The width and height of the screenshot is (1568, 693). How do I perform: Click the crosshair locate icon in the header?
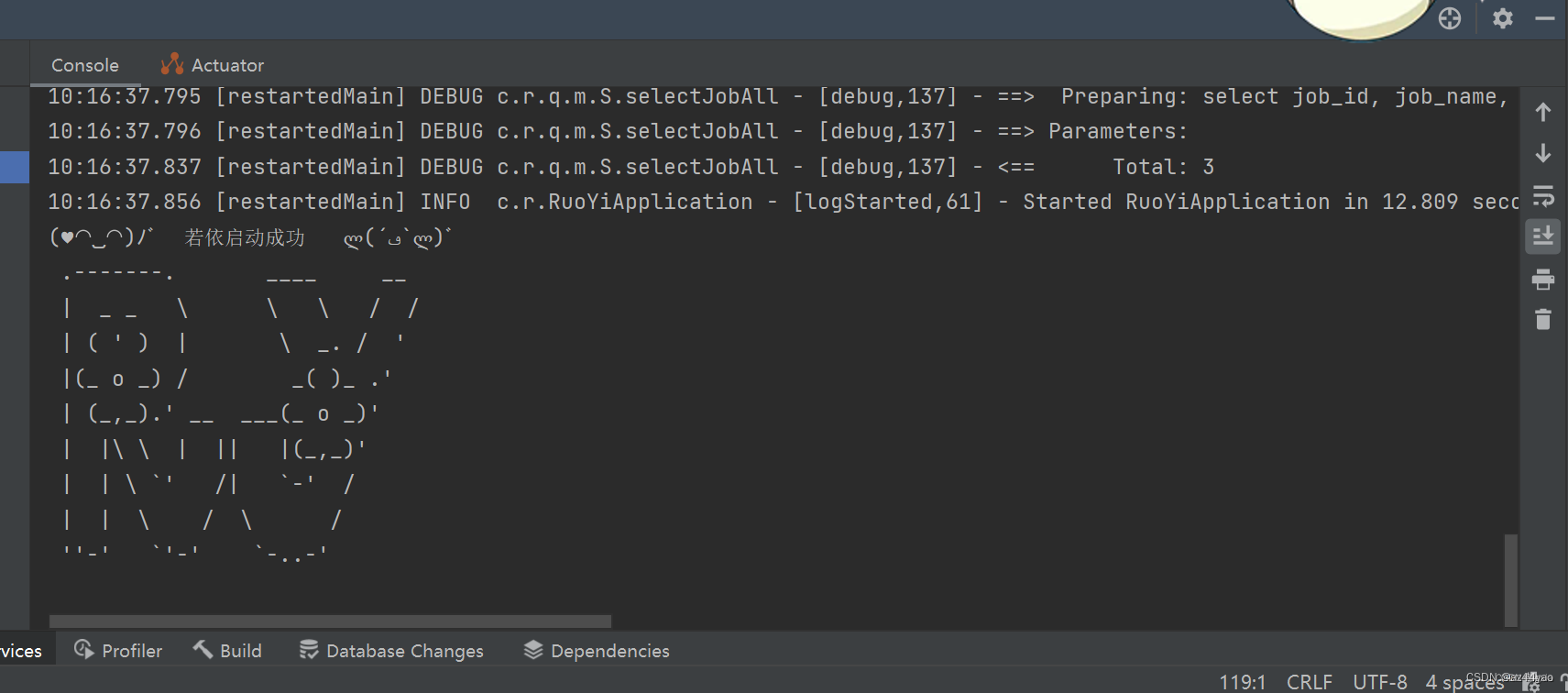click(x=1450, y=18)
